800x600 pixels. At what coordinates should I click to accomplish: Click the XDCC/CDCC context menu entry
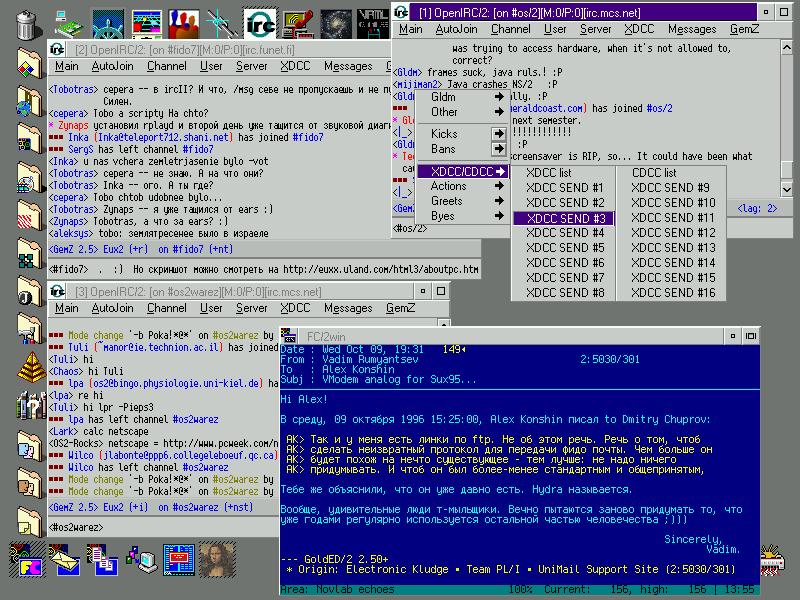coord(462,171)
